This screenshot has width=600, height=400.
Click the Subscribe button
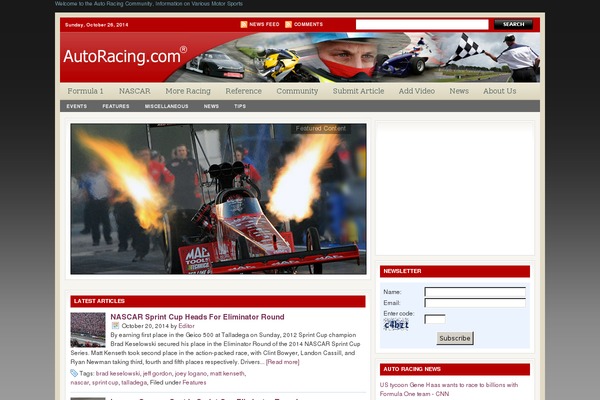point(455,338)
